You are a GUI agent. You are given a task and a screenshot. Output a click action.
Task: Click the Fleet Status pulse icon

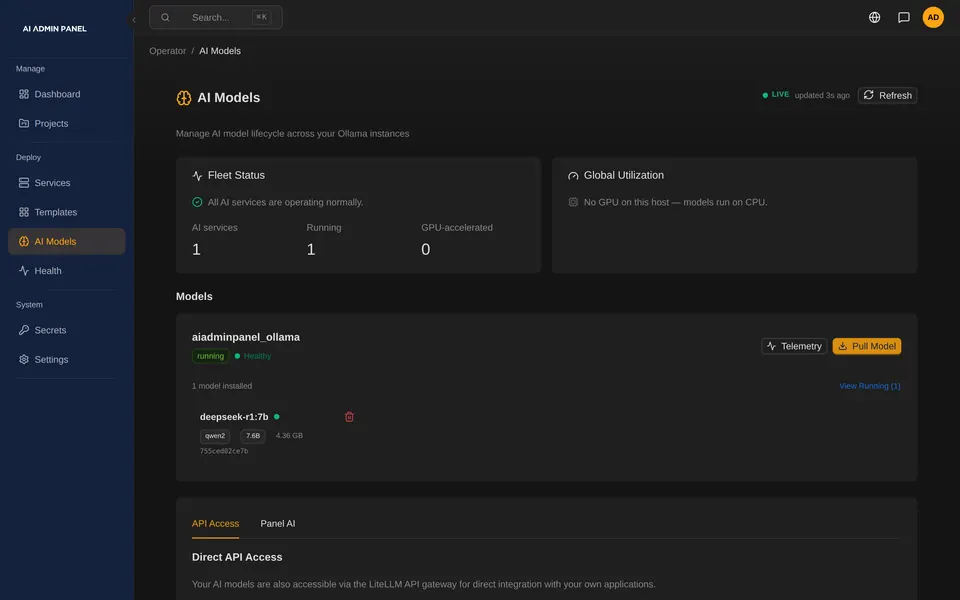click(x=197, y=176)
